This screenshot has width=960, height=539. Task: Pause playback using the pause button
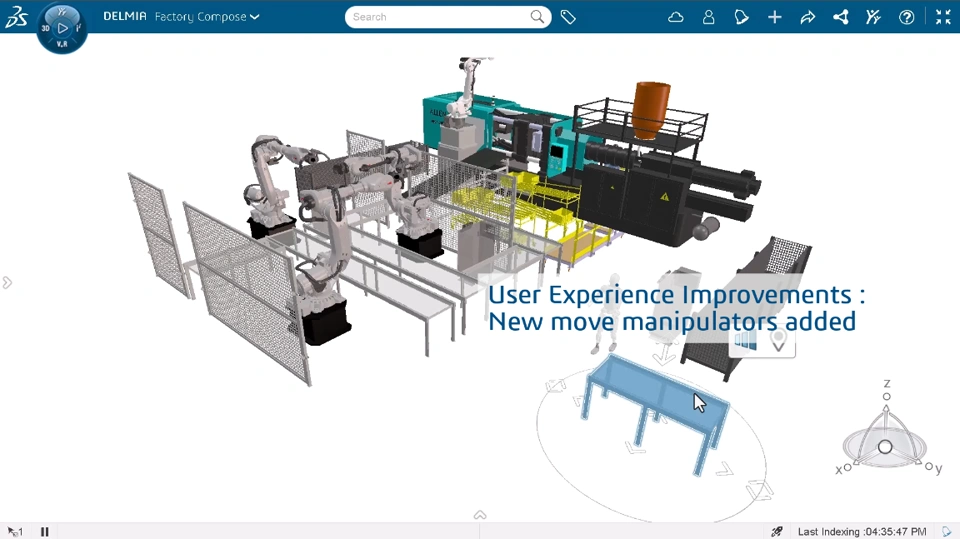click(45, 531)
